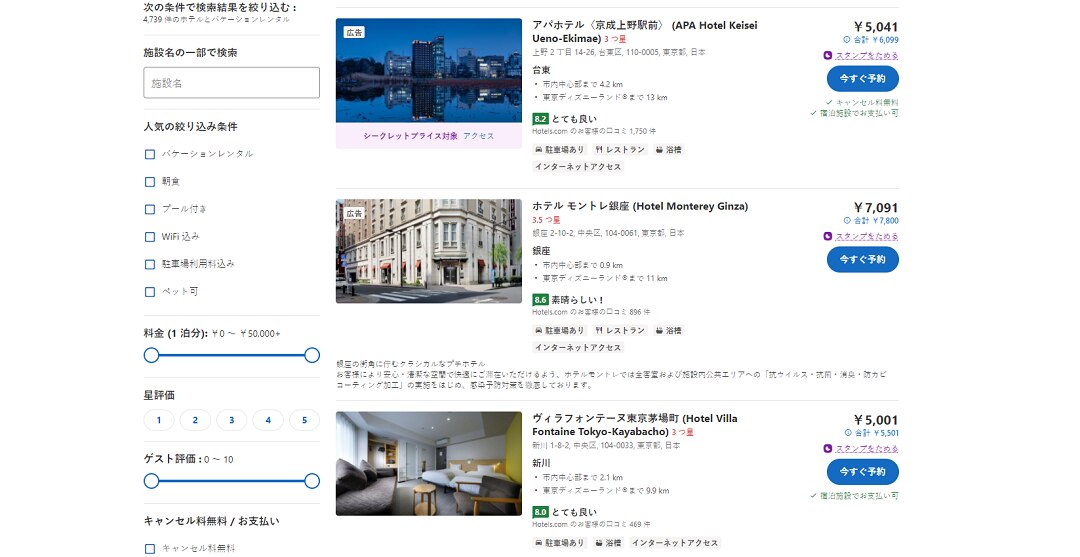Click 今すぐ予約 for Hotel Monterey Ginza
This screenshot has width=1080, height=557.
coord(862,260)
